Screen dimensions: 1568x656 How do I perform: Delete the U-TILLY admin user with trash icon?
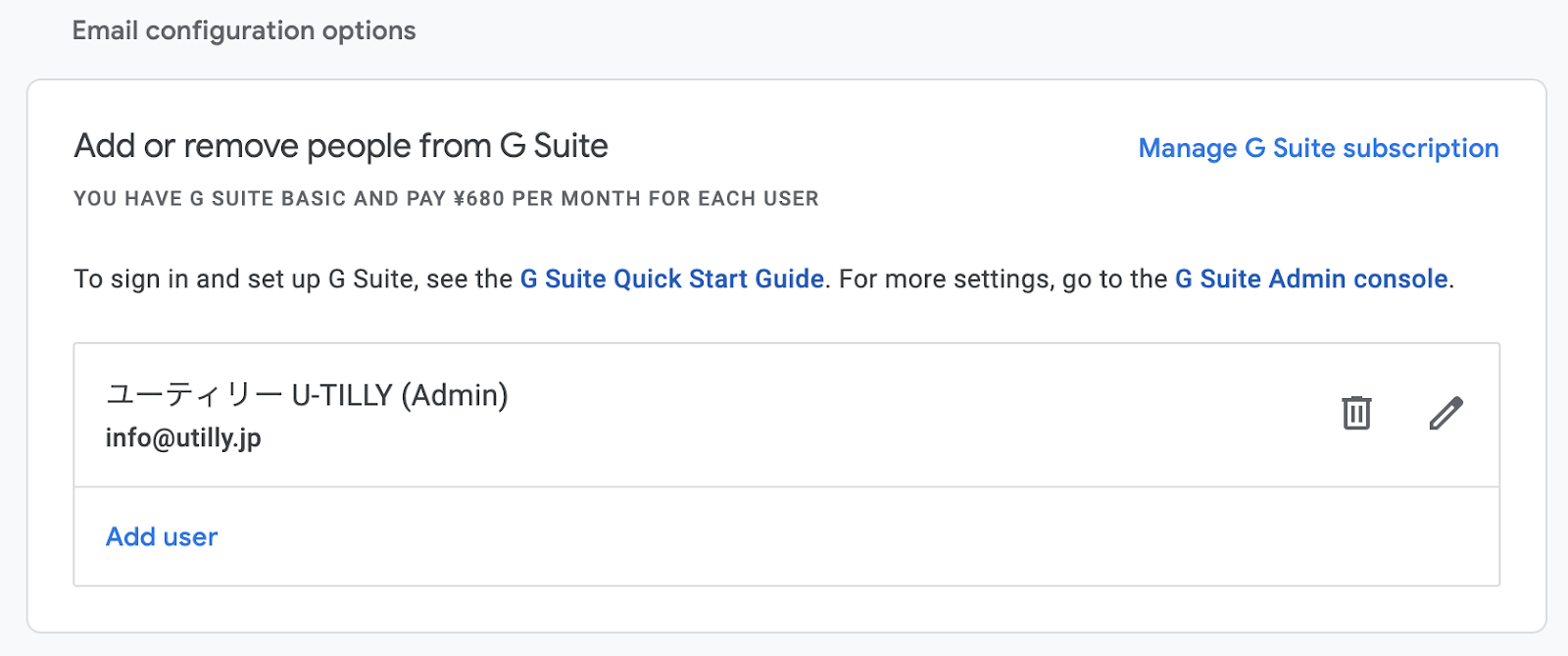[x=1356, y=413]
